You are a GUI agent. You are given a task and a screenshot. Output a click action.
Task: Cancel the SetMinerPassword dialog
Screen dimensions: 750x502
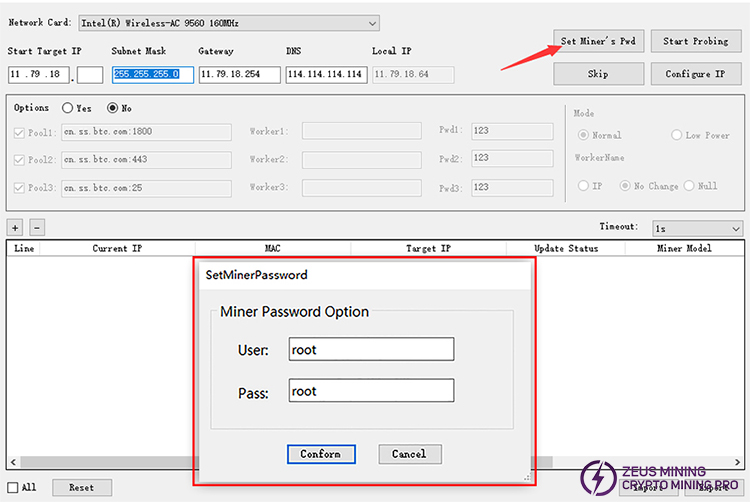point(408,454)
